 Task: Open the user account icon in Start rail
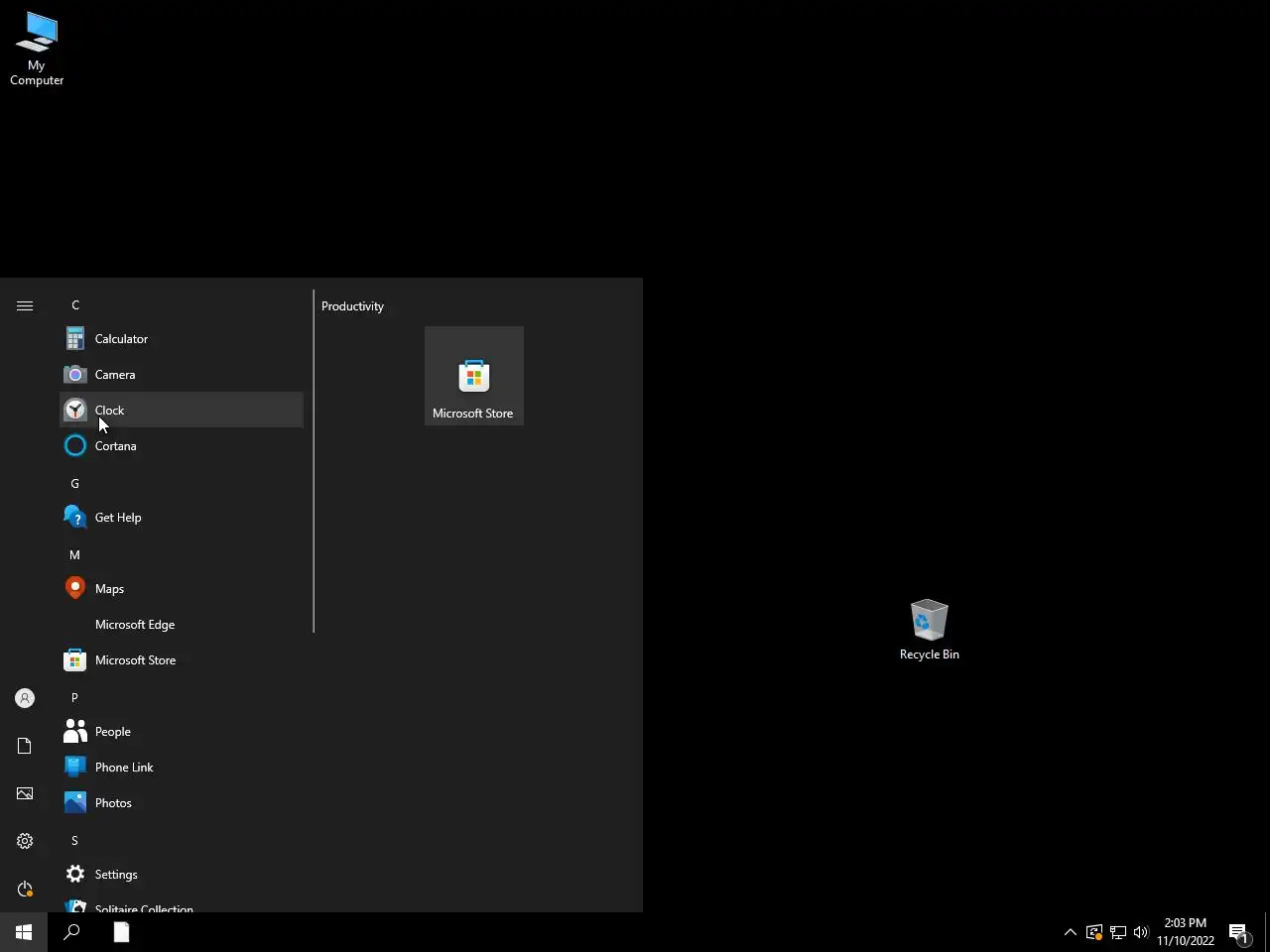[x=25, y=698]
